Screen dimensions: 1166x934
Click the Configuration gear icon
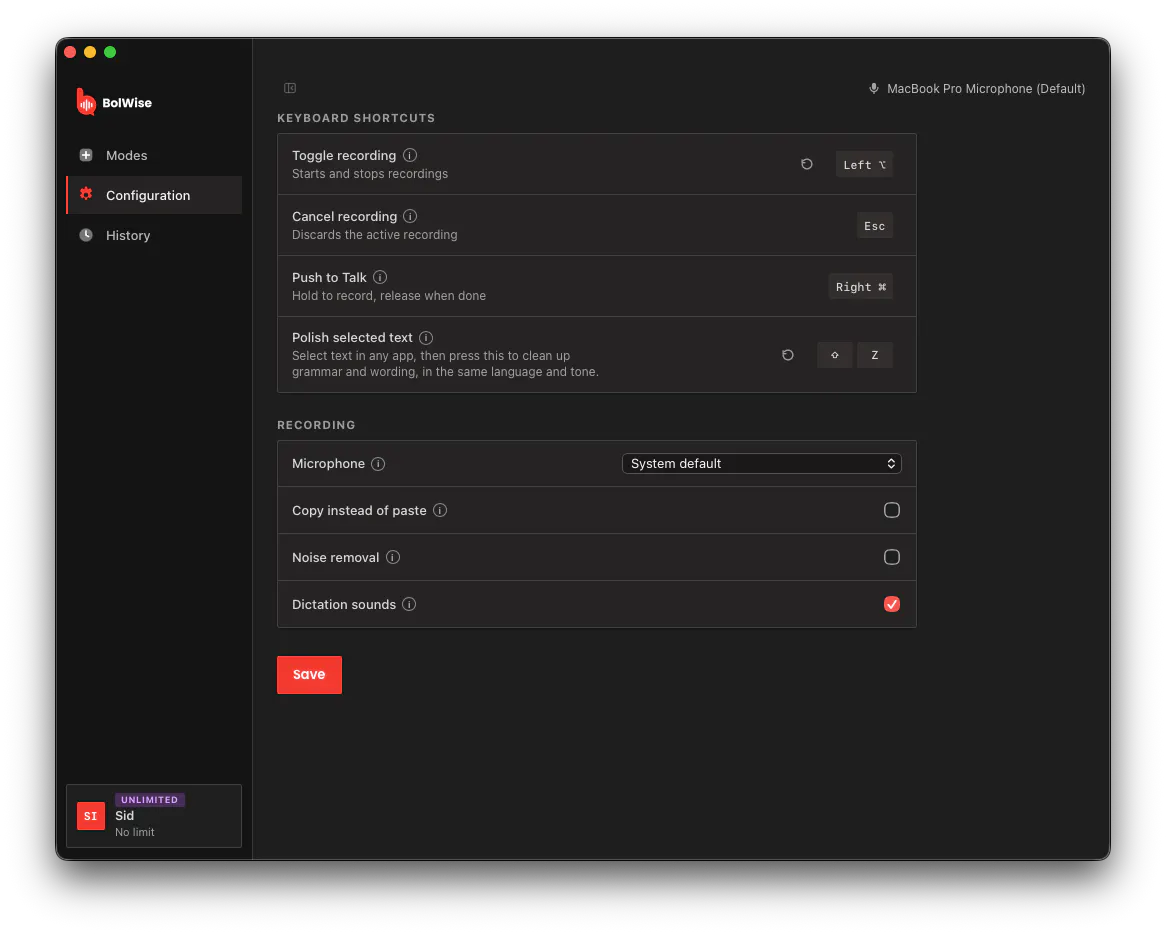pyautogui.click(x=86, y=194)
